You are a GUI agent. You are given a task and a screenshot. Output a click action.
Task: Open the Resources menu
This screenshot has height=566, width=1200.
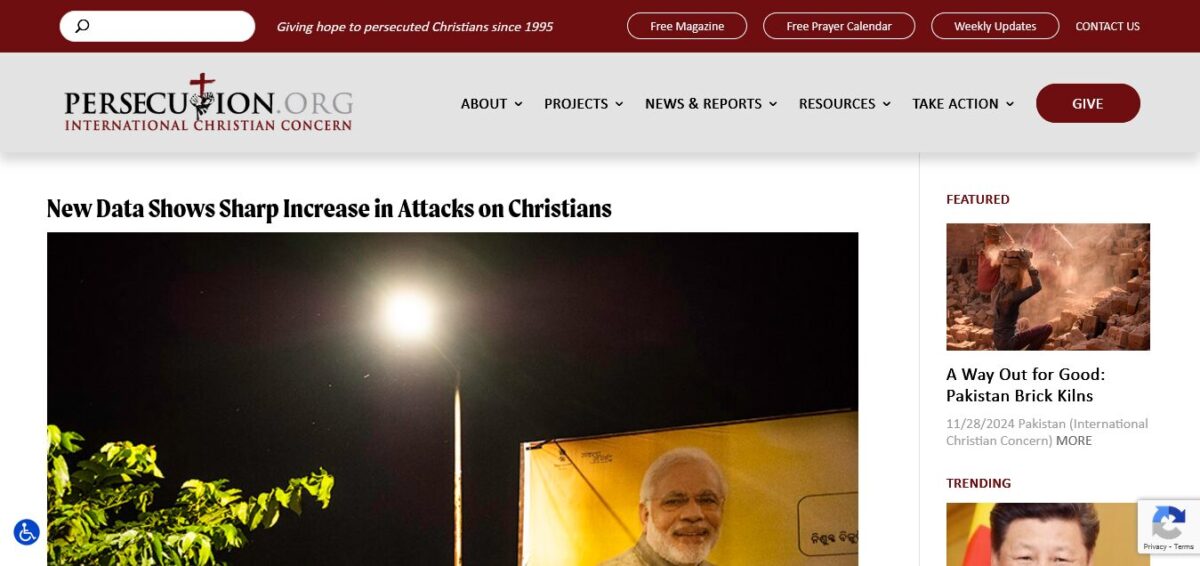tap(845, 104)
